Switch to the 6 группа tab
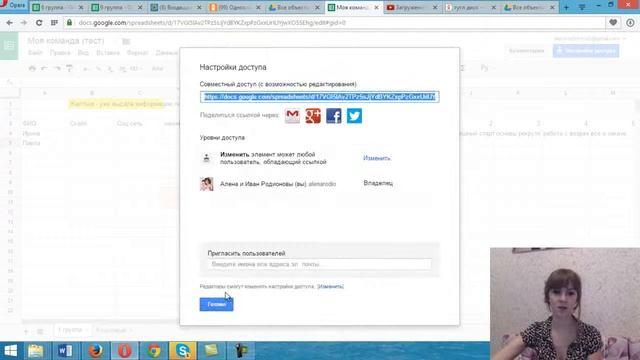Viewport: 640px width, 360px height. click(57, 7)
